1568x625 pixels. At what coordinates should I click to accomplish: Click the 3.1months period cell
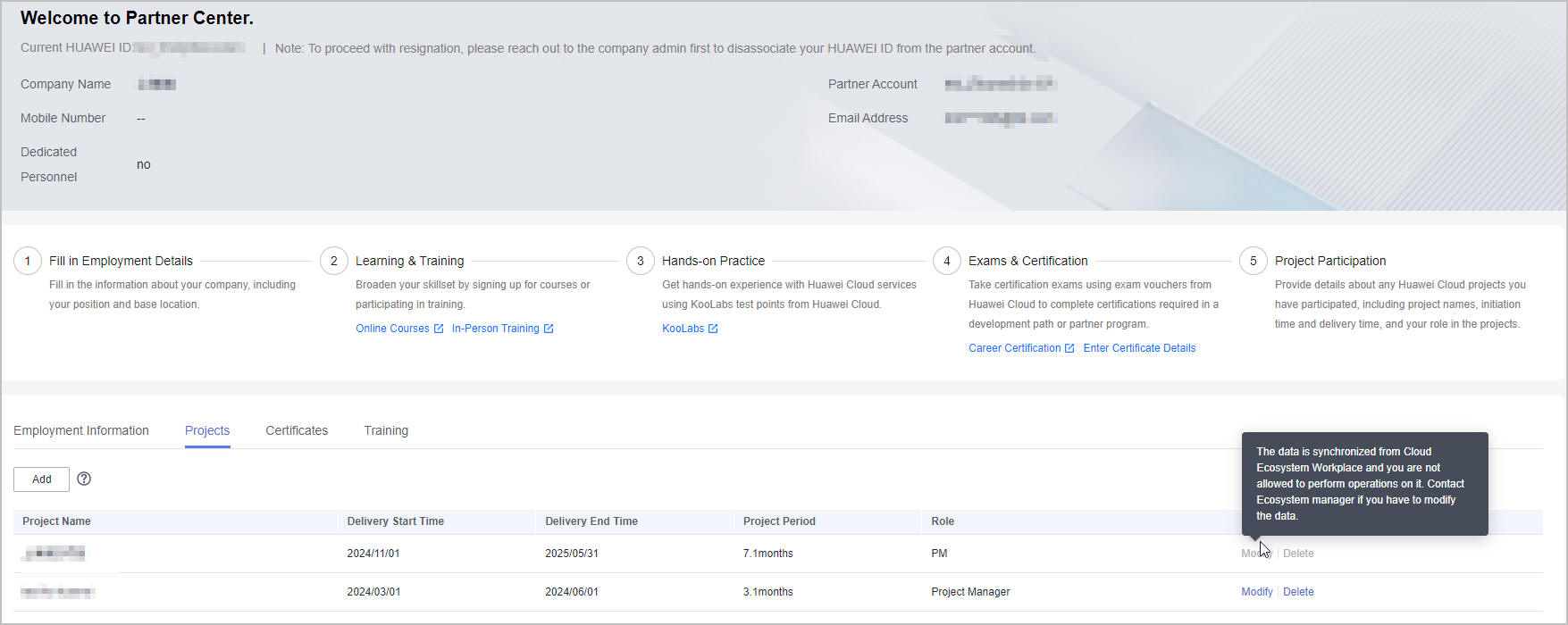tap(768, 592)
